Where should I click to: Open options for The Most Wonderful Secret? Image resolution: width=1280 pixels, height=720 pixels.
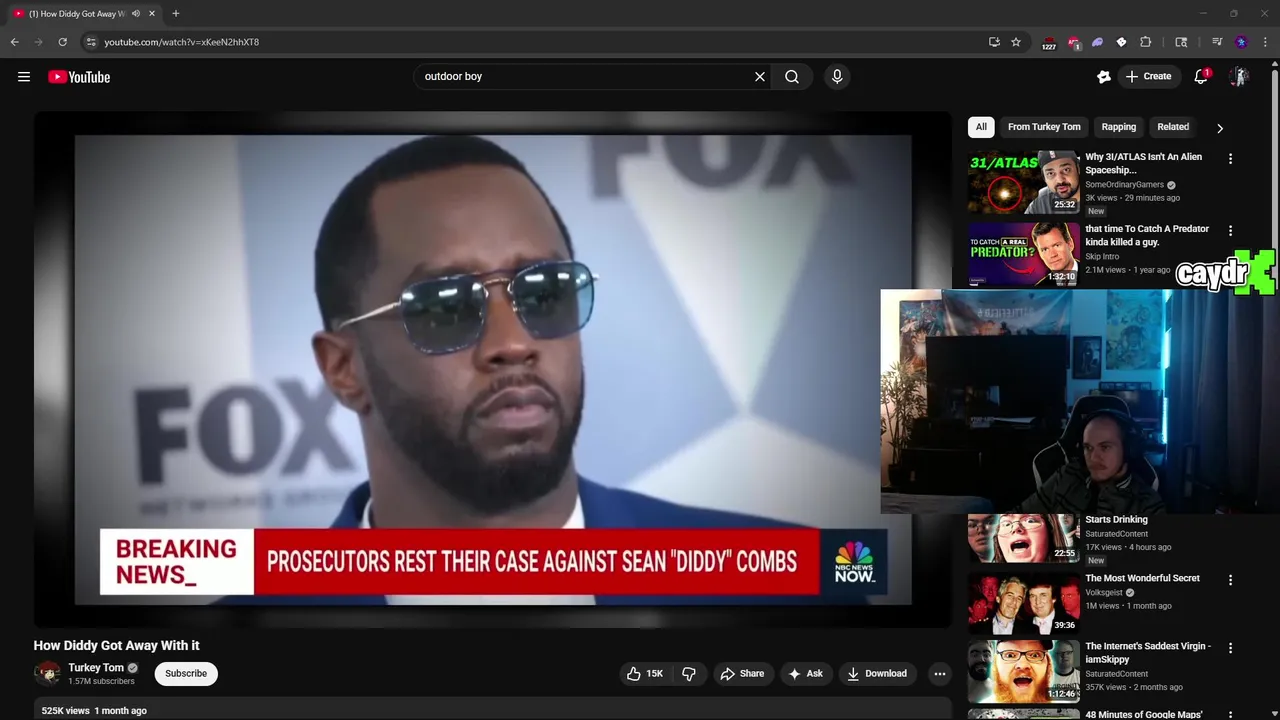(1230, 580)
